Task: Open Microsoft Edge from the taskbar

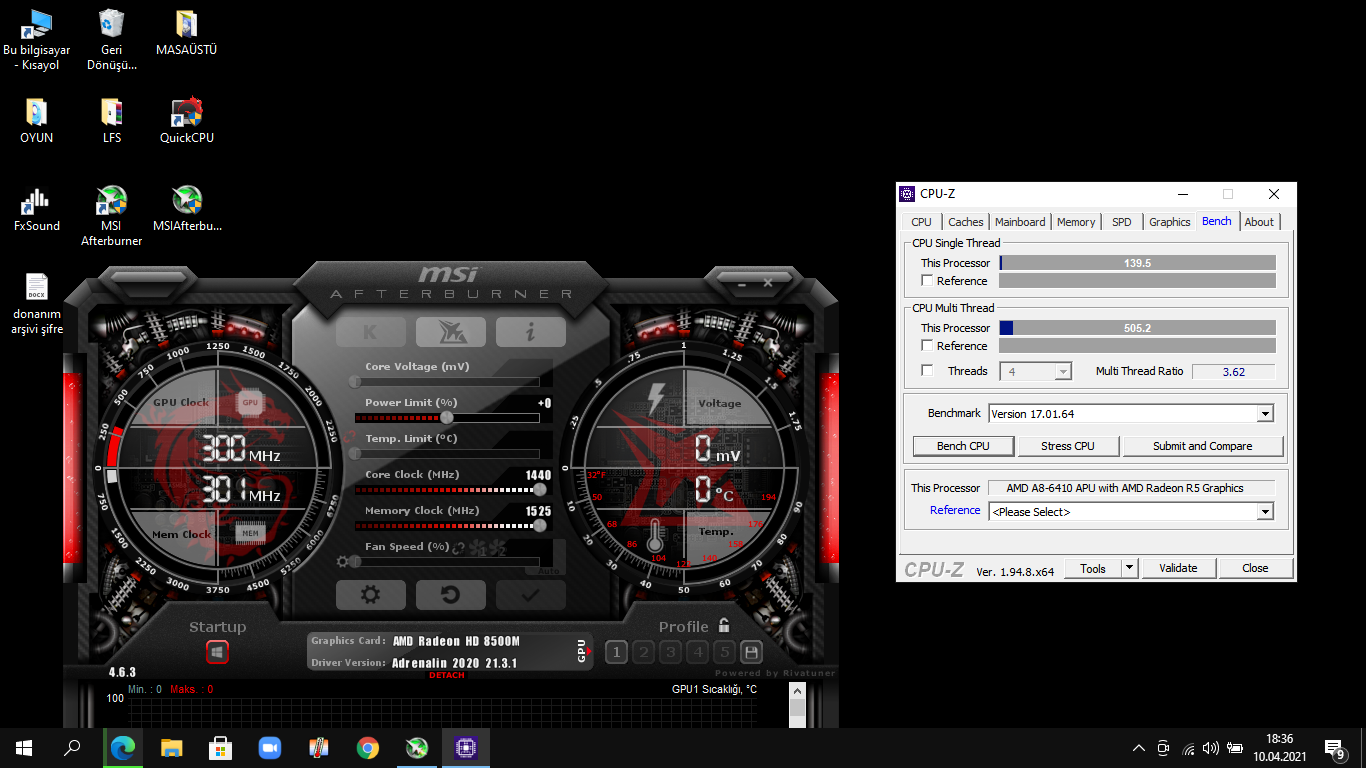Action: click(123, 747)
